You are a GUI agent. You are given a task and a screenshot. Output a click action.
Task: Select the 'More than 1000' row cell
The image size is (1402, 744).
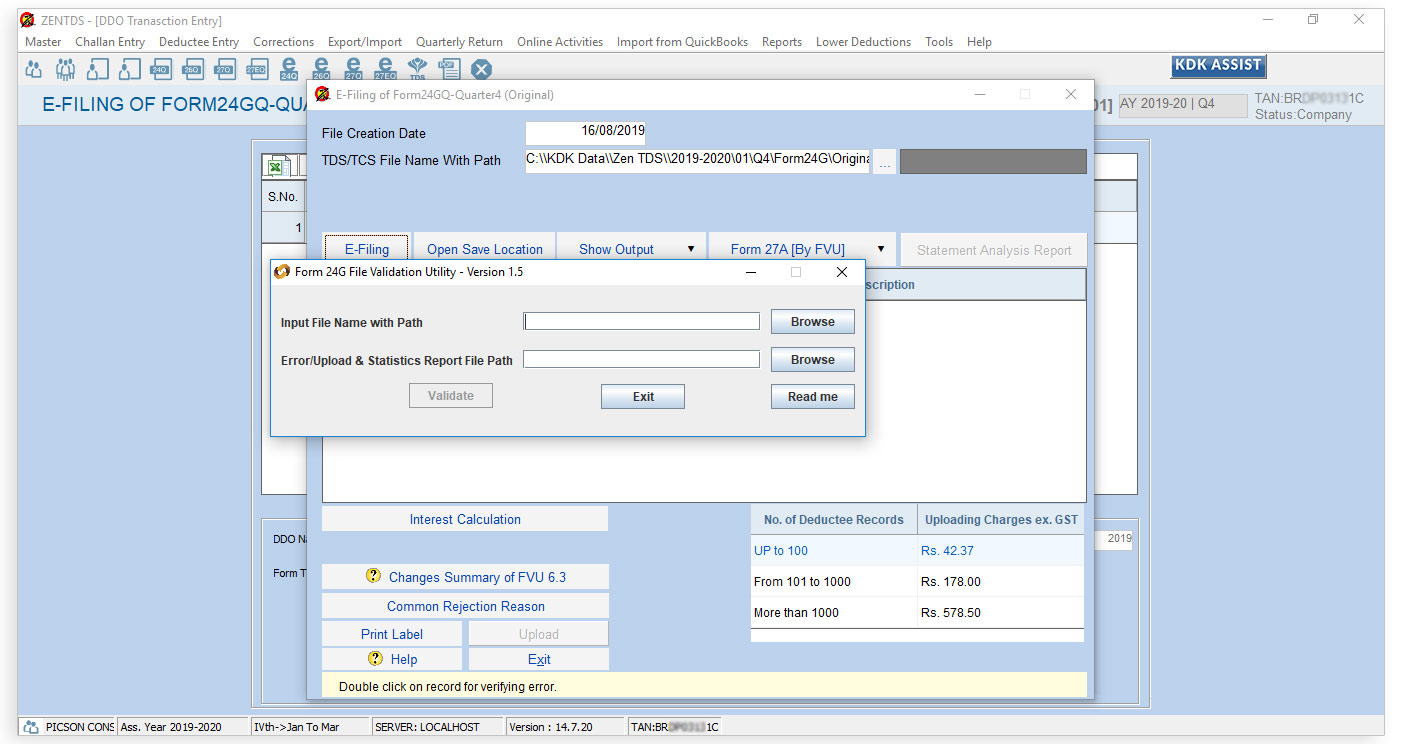click(834, 613)
